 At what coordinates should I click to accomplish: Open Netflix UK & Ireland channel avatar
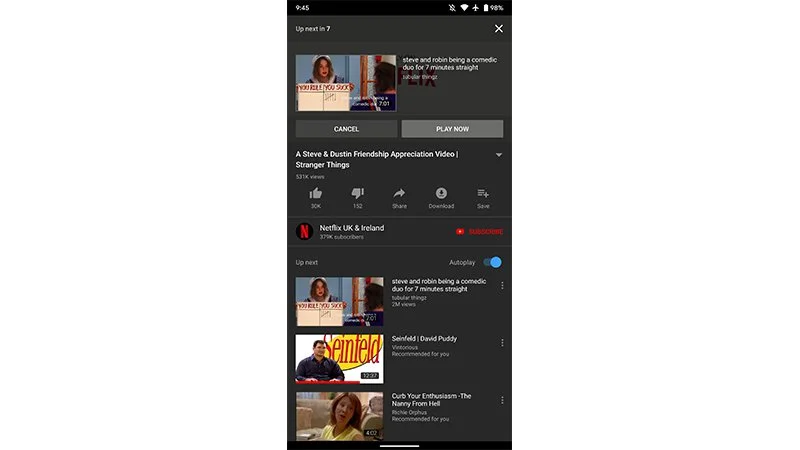click(305, 232)
